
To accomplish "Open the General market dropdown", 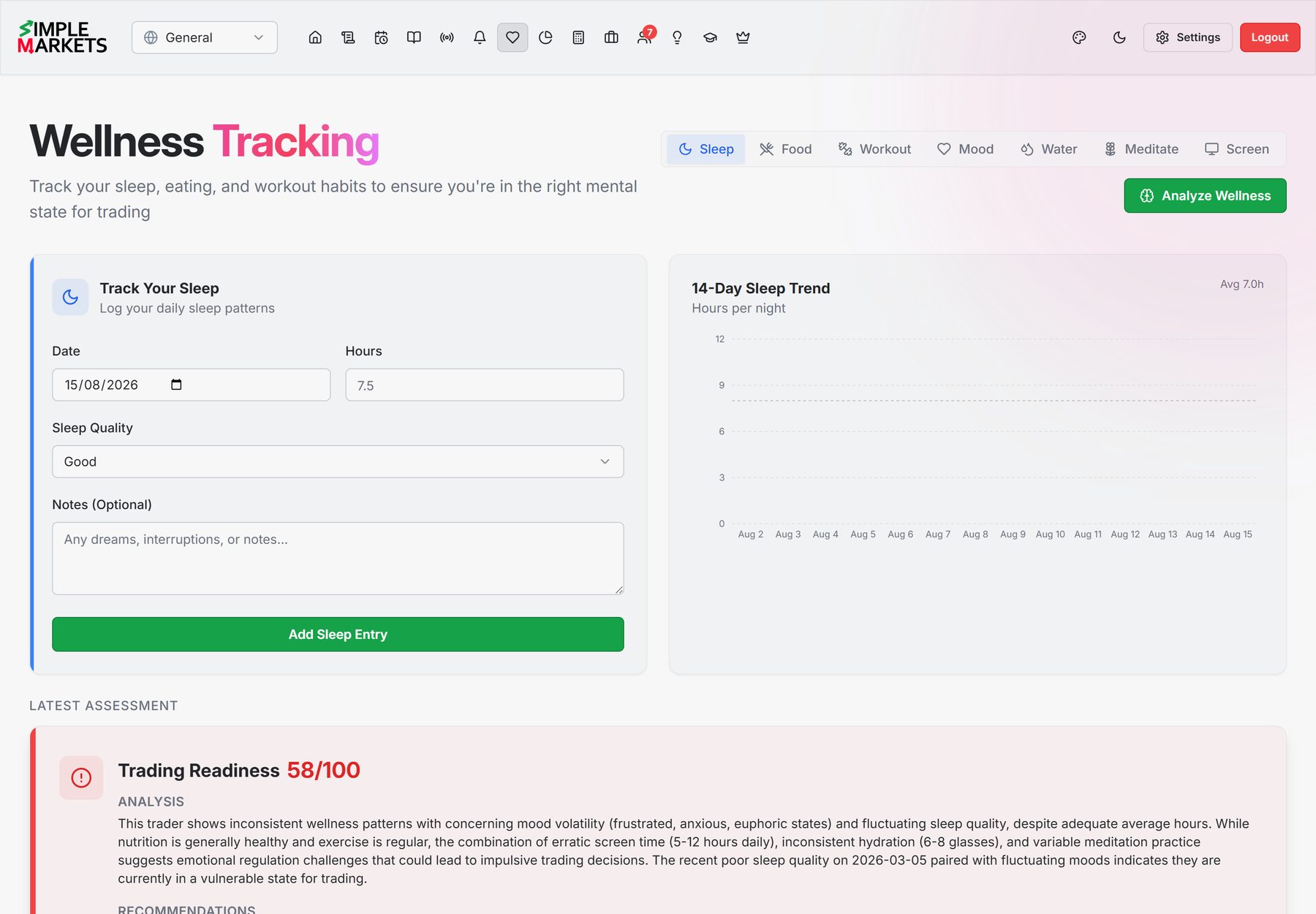I will click(x=205, y=37).
